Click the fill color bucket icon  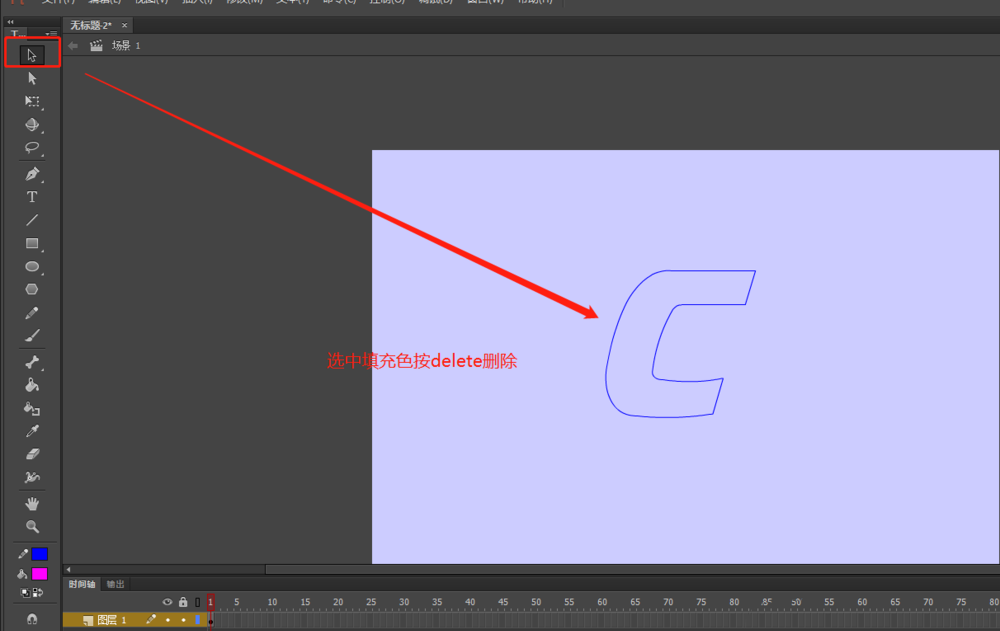[x=22, y=574]
